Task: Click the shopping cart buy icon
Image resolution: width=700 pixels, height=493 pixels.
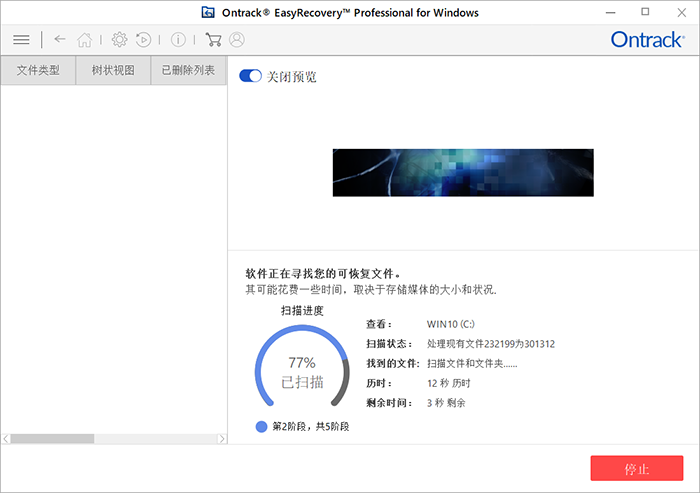Action: tap(213, 40)
